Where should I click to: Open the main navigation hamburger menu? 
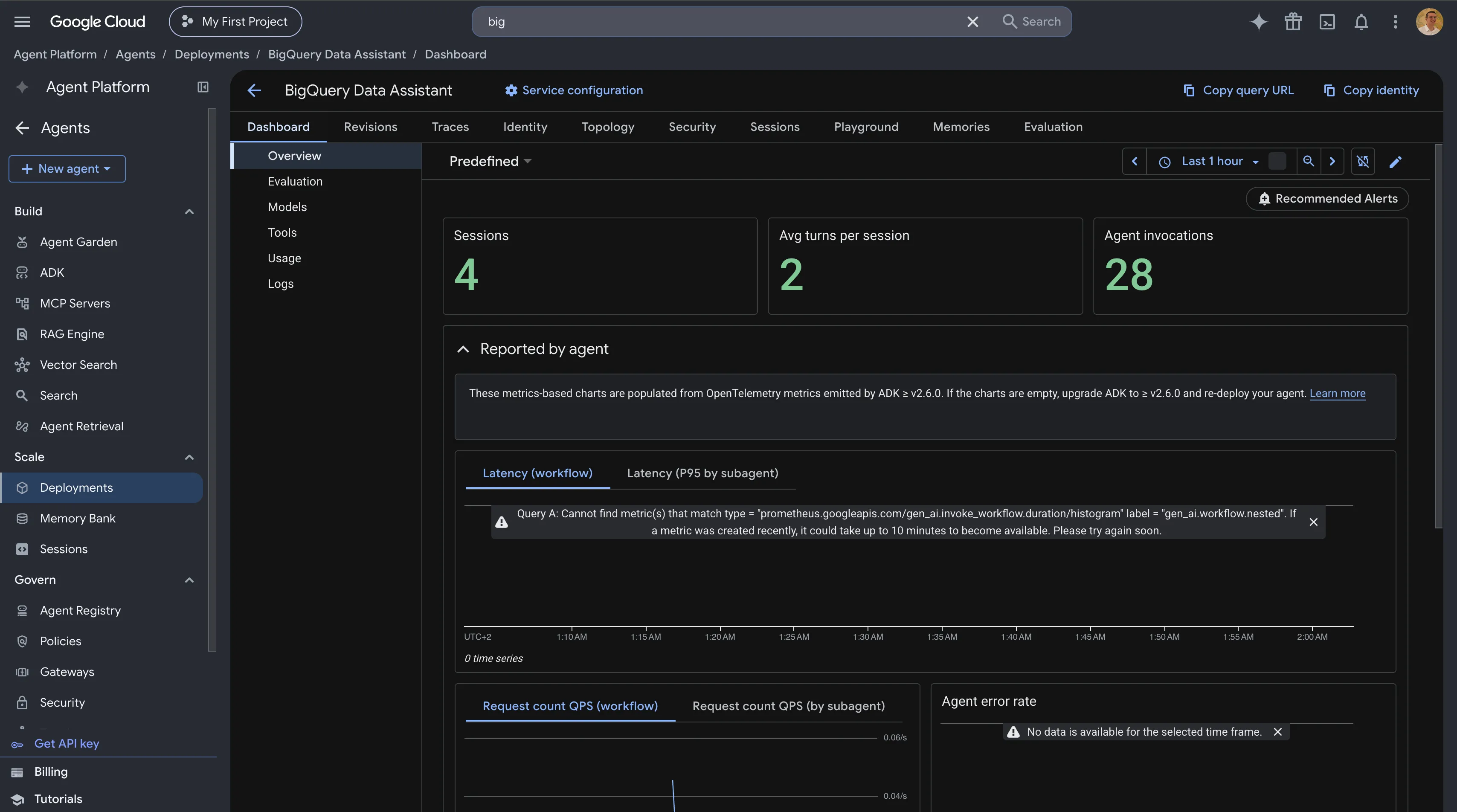(x=22, y=21)
